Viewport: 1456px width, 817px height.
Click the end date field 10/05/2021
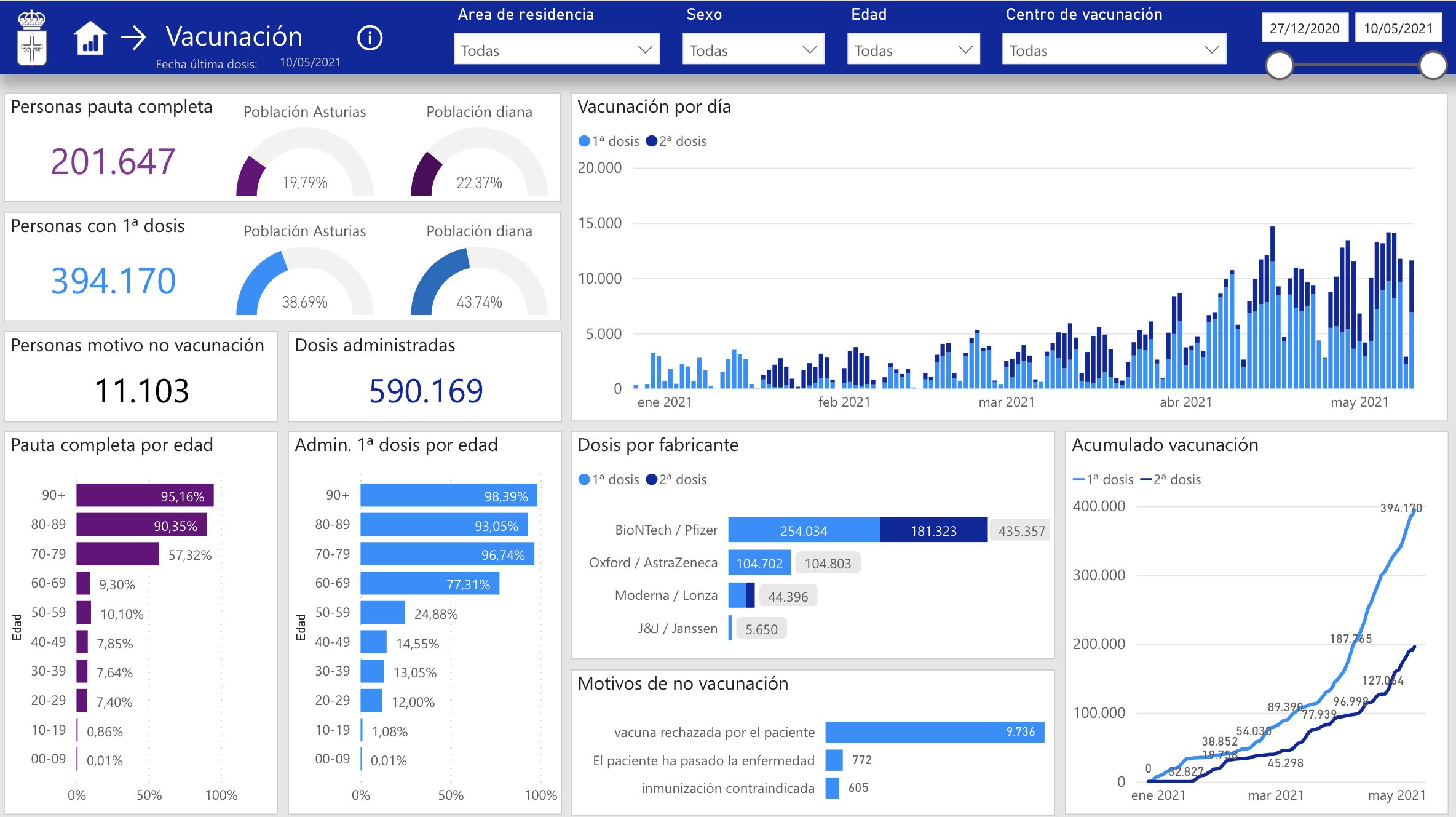pyautogui.click(x=1398, y=28)
